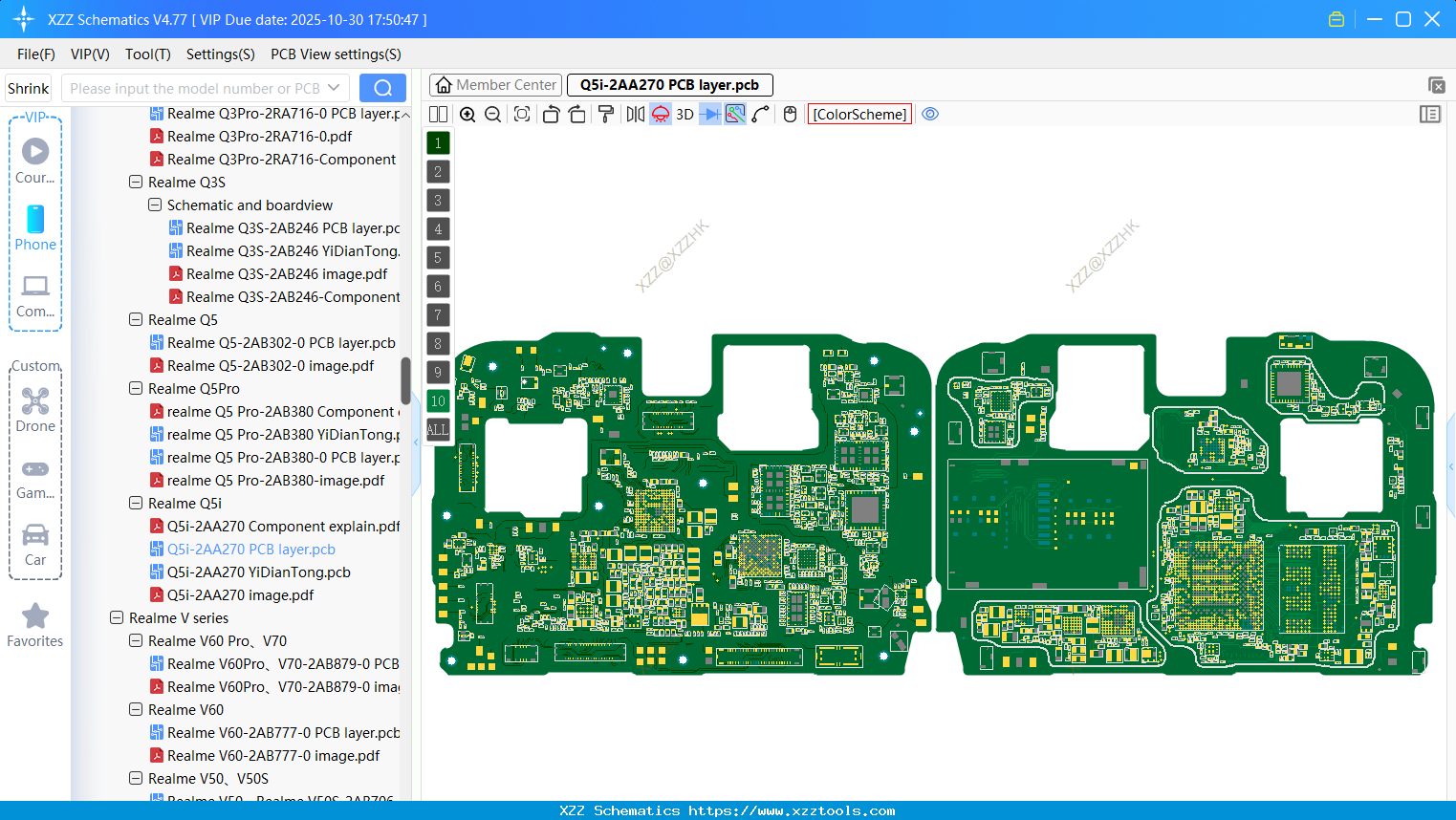Collapse the Realme V series category
This screenshot has height=820, width=1456.
(x=117, y=617)
